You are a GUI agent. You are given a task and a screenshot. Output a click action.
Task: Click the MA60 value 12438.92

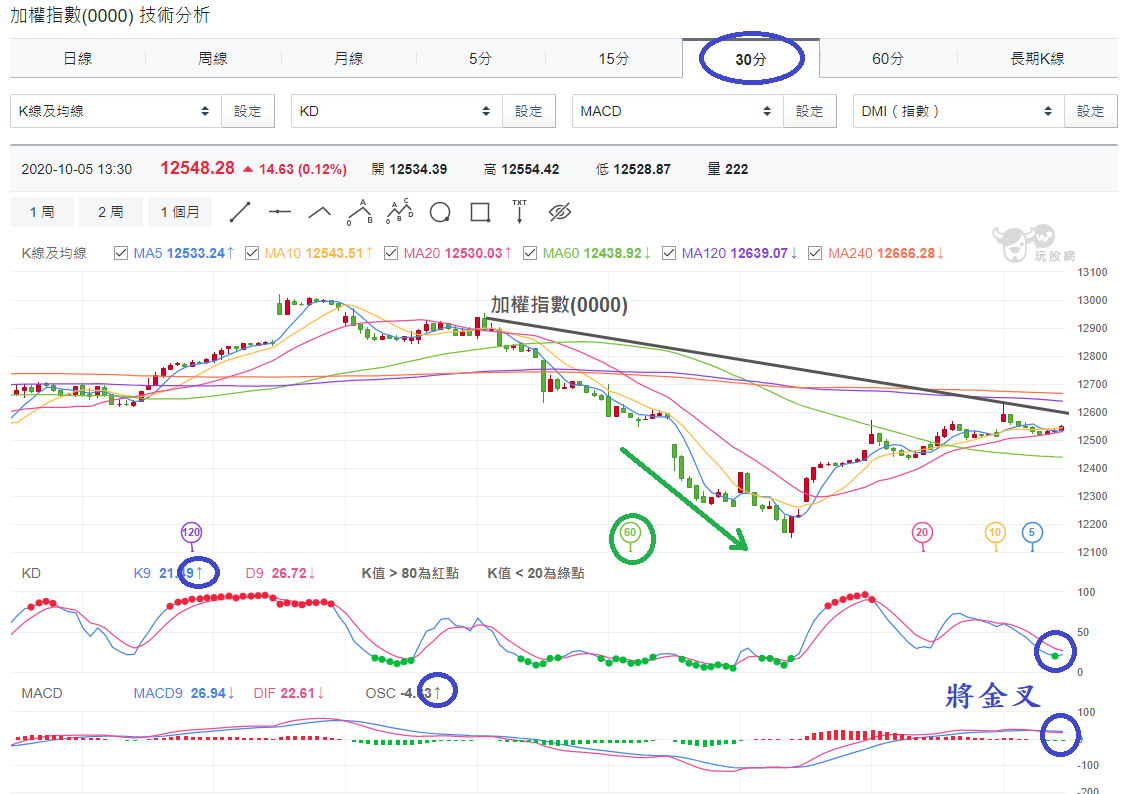612,253
